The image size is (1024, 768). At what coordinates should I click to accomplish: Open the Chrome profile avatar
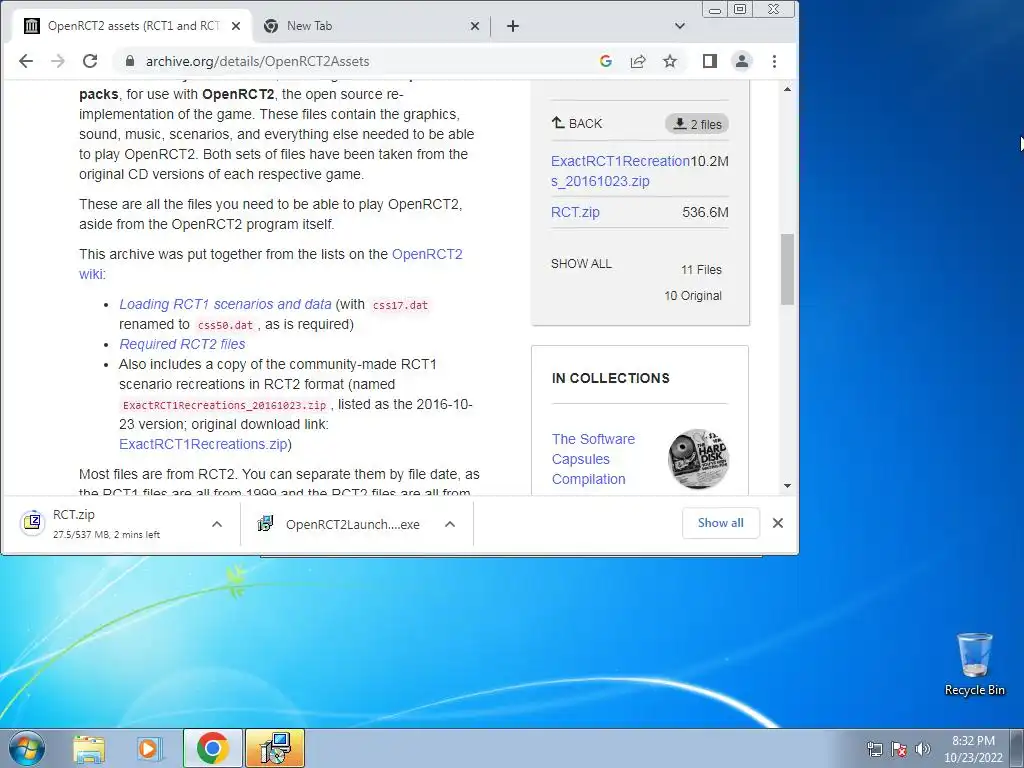742,61
